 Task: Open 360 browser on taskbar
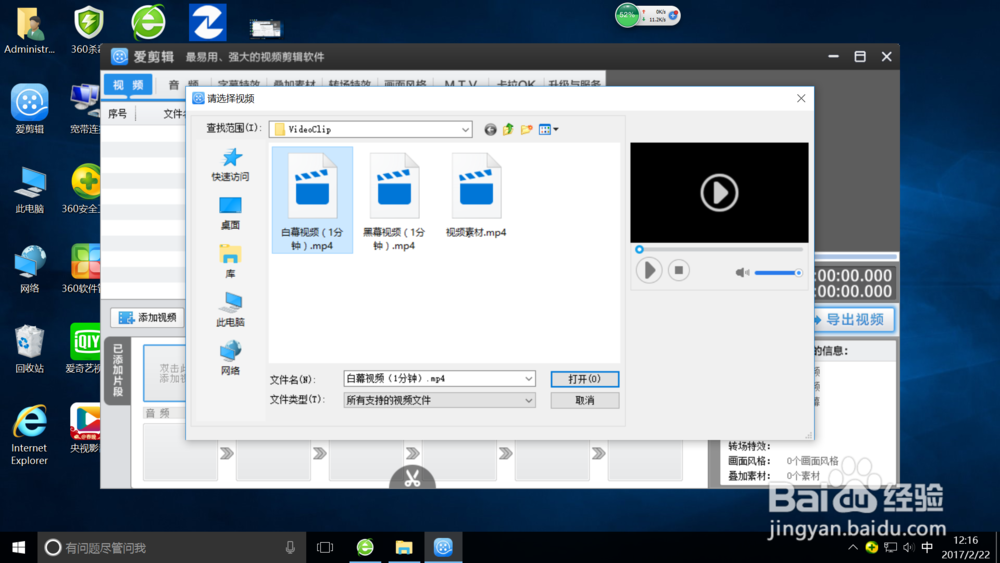pos(365,548)
